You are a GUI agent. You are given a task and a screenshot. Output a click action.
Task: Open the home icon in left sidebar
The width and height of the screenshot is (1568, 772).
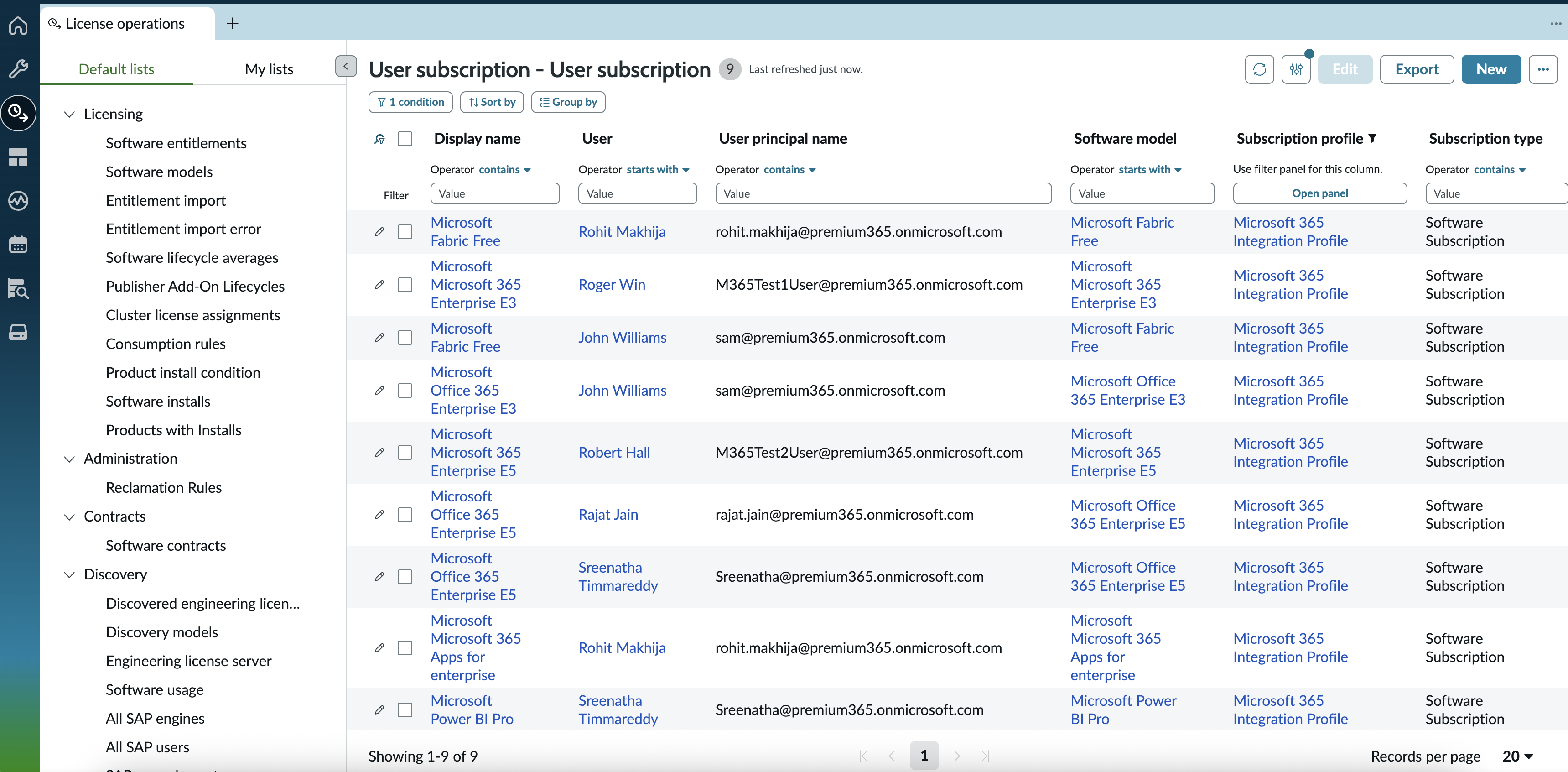pyautogui.click(x=18, y=25)
